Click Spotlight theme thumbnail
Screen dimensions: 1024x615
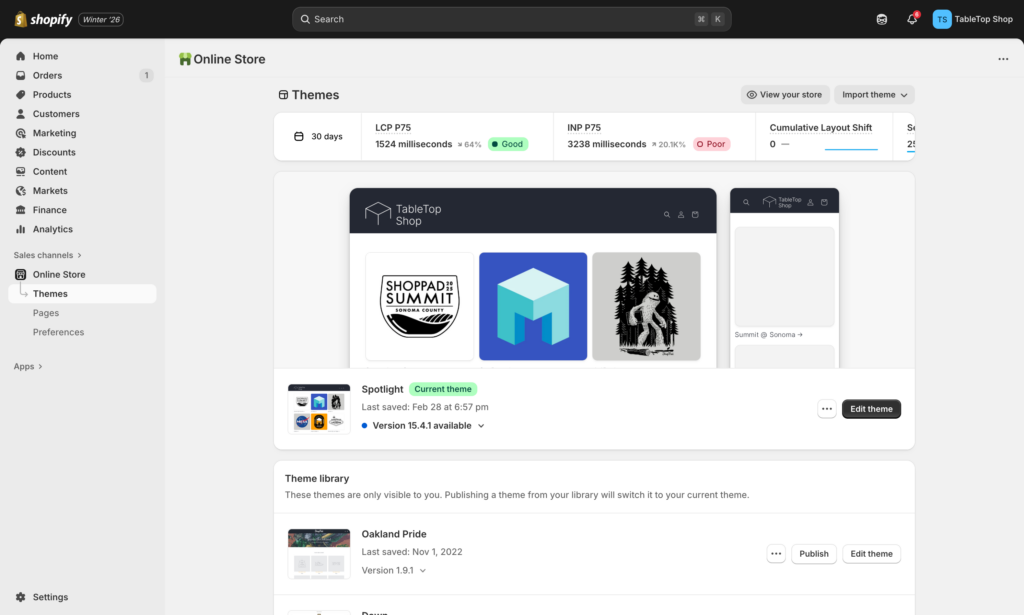coord(319,409)
